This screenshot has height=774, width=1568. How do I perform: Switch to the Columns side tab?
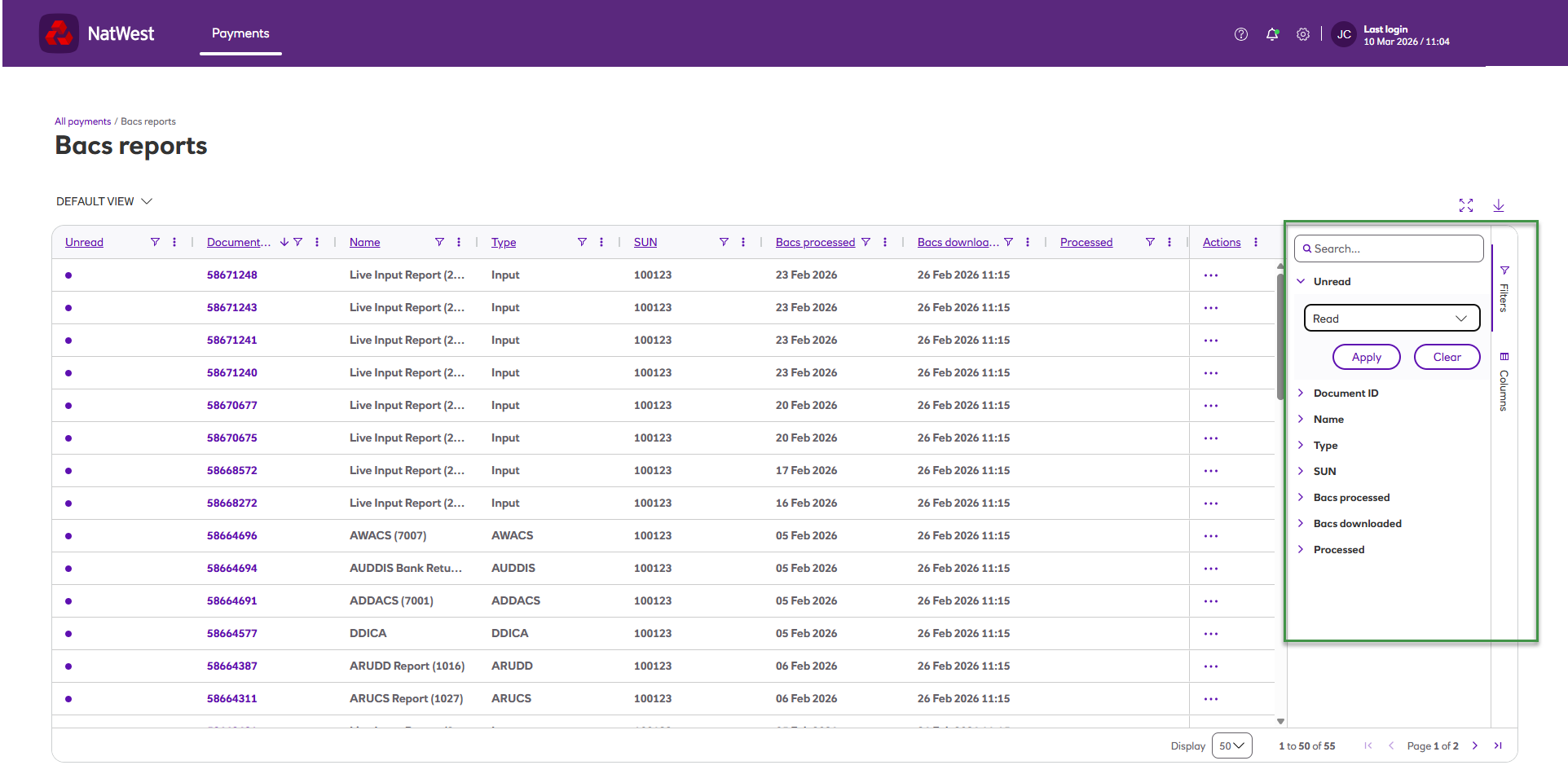coord(1504,381)
